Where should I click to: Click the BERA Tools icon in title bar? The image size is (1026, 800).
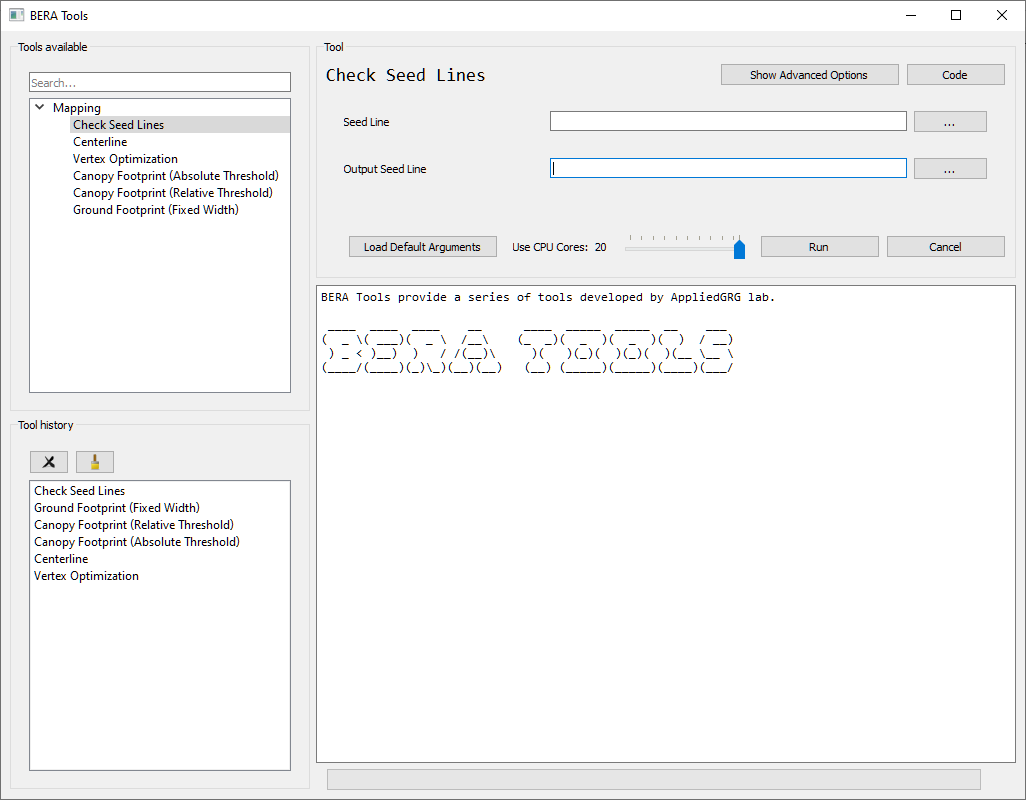tap(14, 15)
